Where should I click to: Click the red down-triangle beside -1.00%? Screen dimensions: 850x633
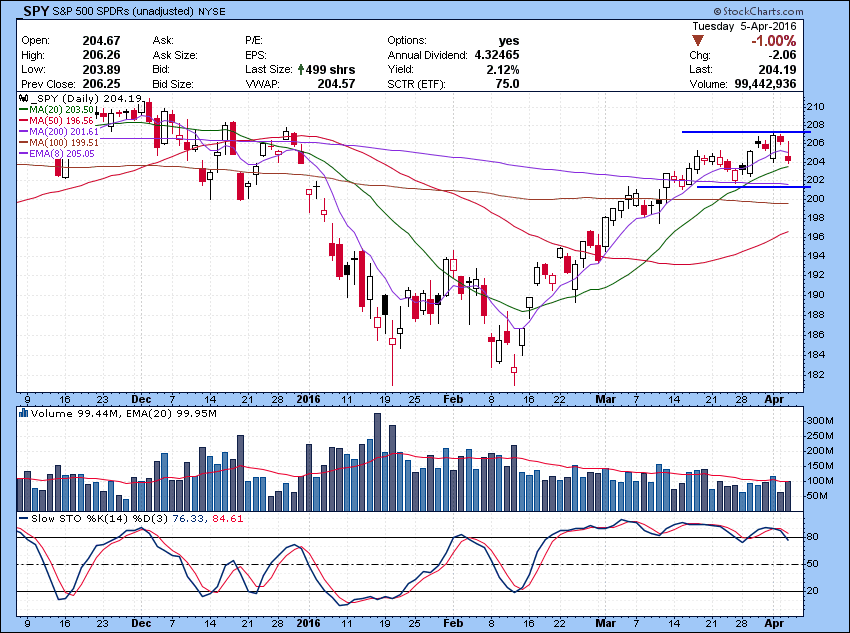point(698,41)
